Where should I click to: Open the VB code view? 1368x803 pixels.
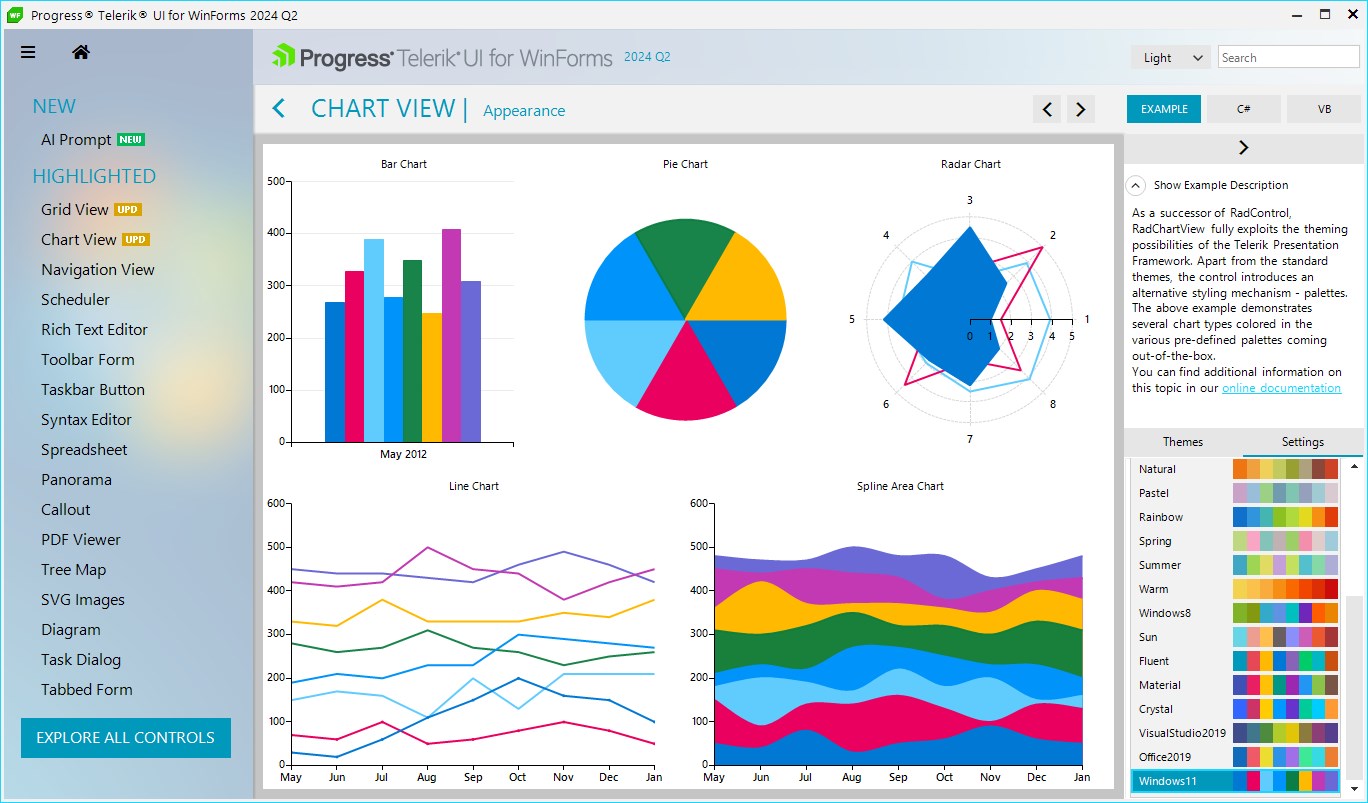1324,109
